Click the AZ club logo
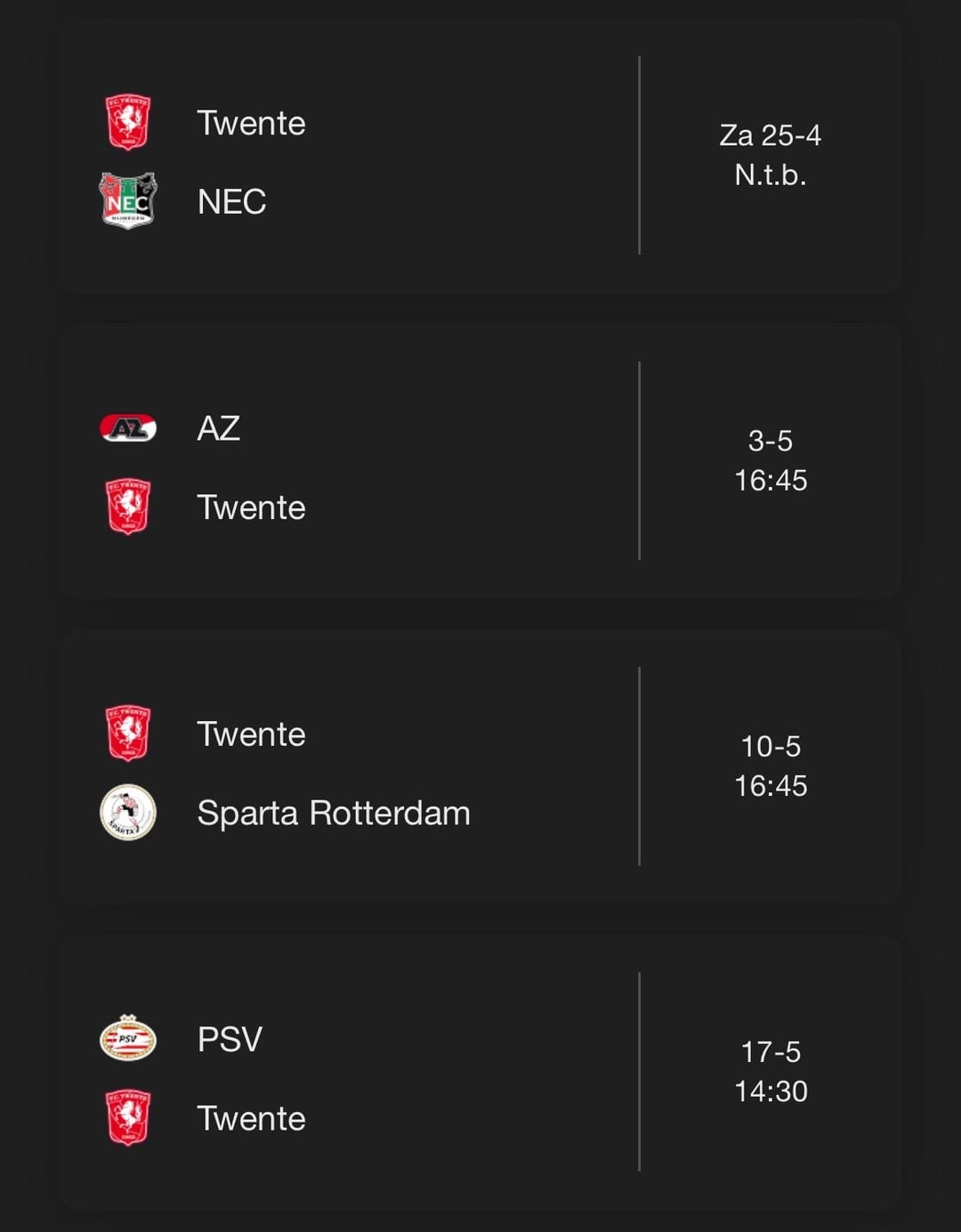The height and width of the screenshot is (1232, 961). coord(128,428)
